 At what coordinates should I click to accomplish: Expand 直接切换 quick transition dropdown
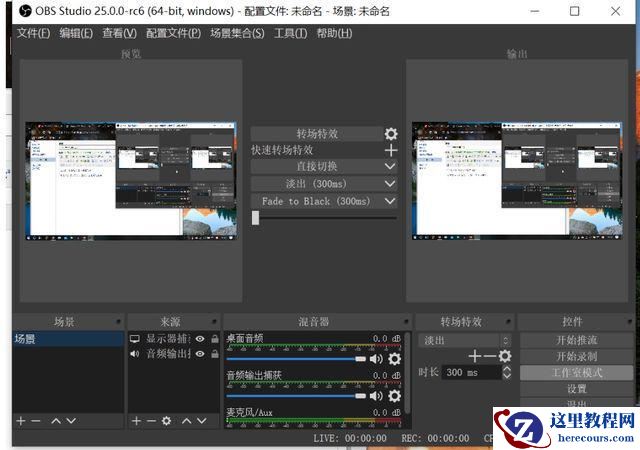pyautogui.click(x=390, y=166)
